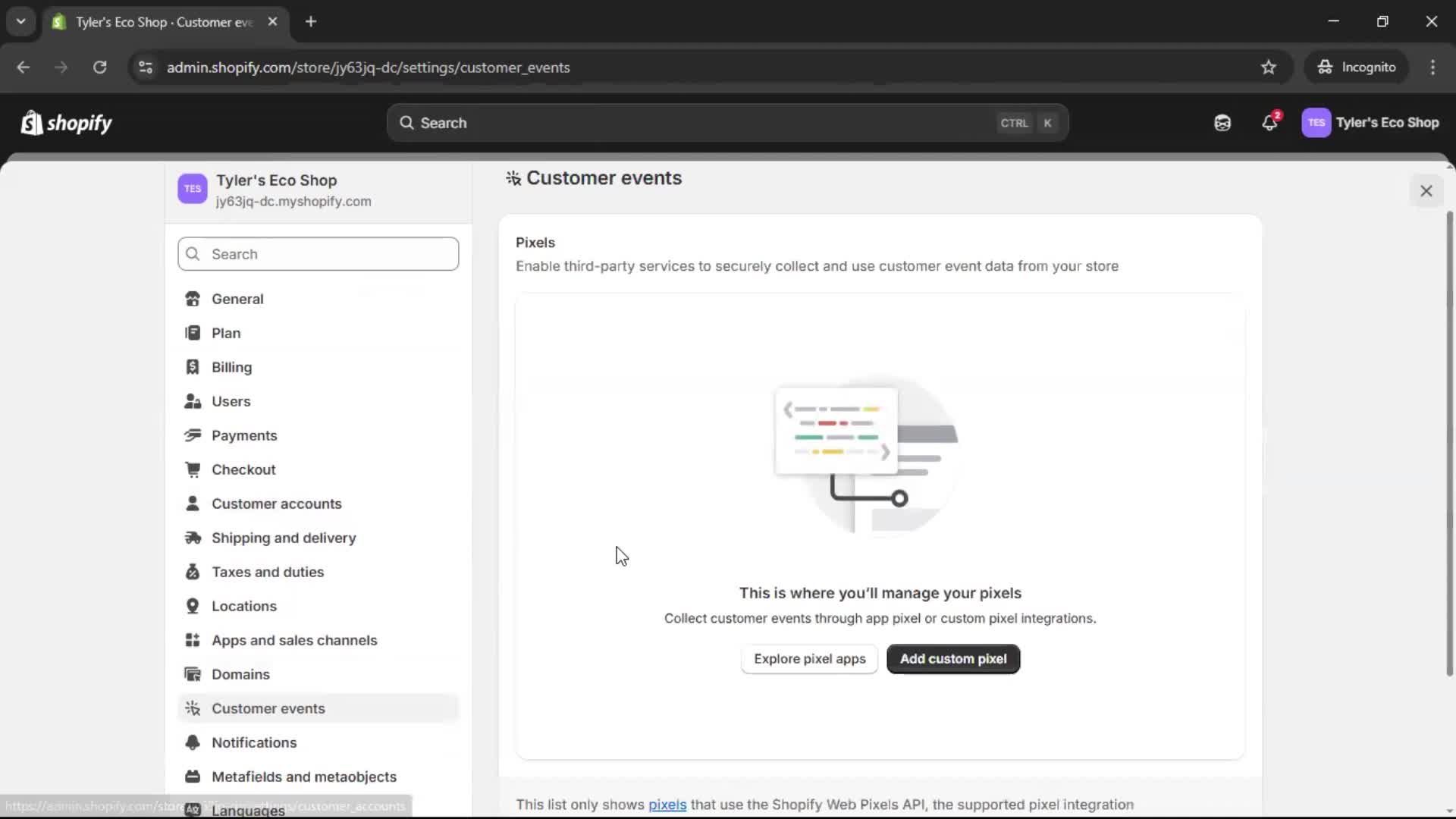Open Shipping and delivery via the truck icon
Screen dimensions: 1456x819
coord(193,538)
